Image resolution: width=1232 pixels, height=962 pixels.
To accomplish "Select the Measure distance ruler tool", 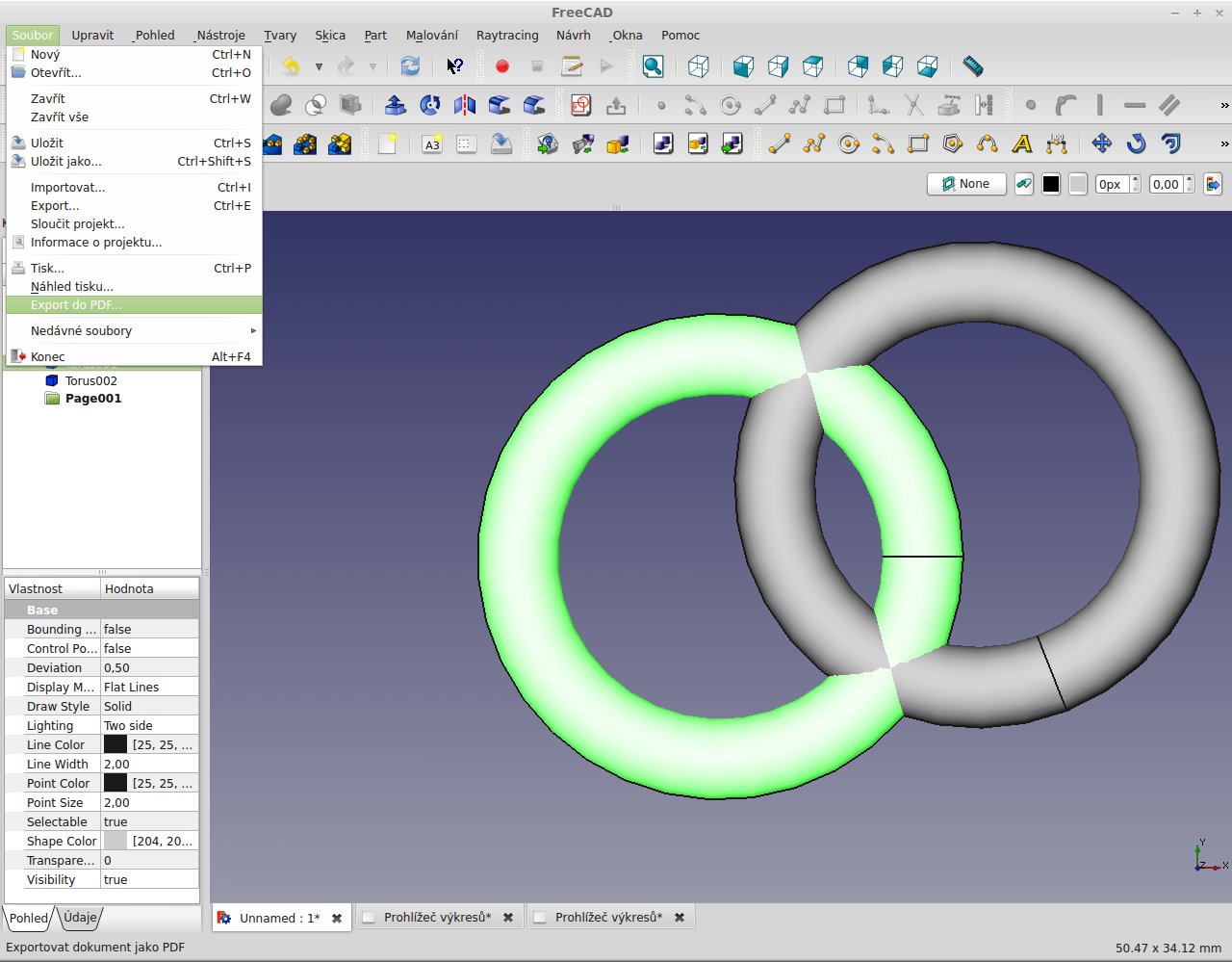I will [973, 66].
